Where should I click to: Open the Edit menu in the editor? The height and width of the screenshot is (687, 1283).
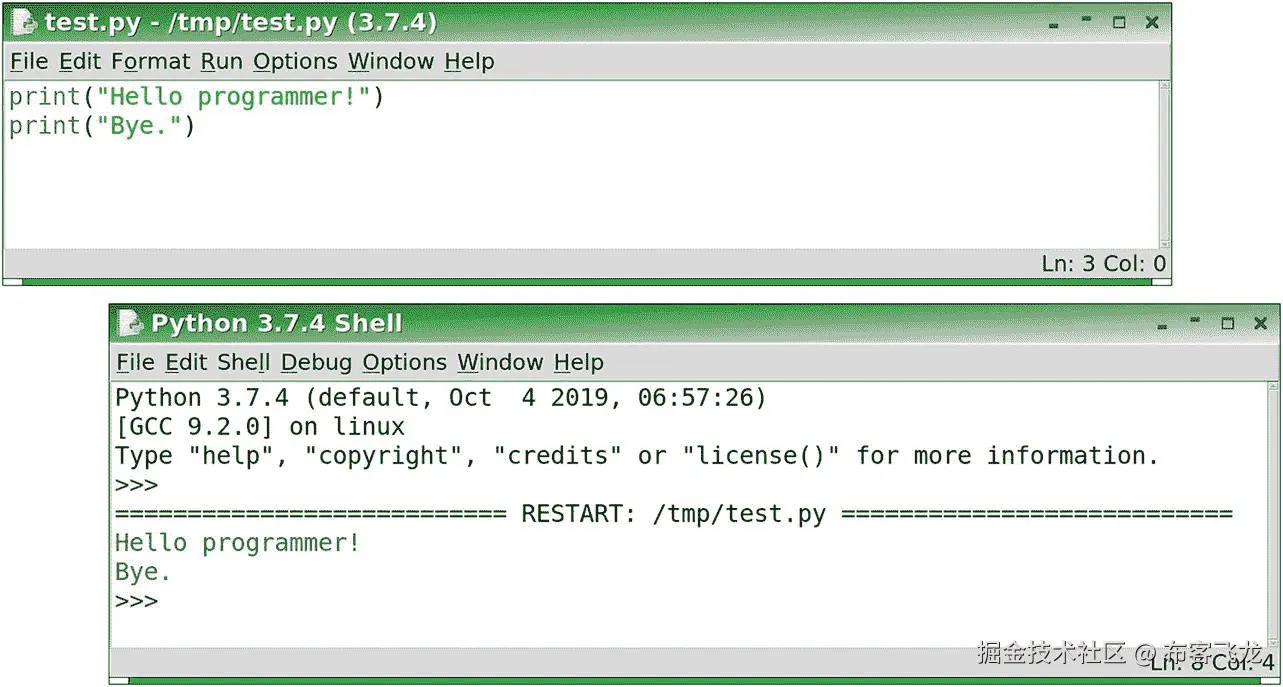tap(80, 62)
